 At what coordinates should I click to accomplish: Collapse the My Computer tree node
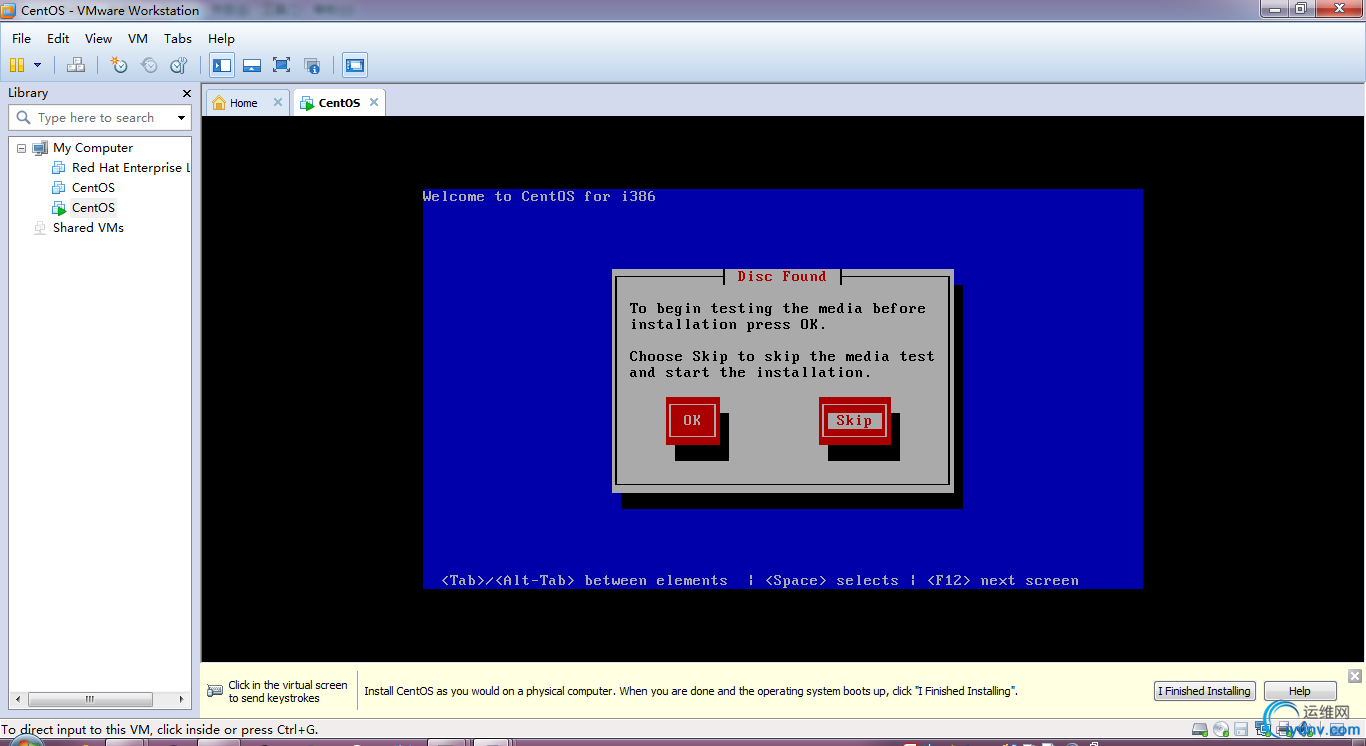(x=22, y=148)
